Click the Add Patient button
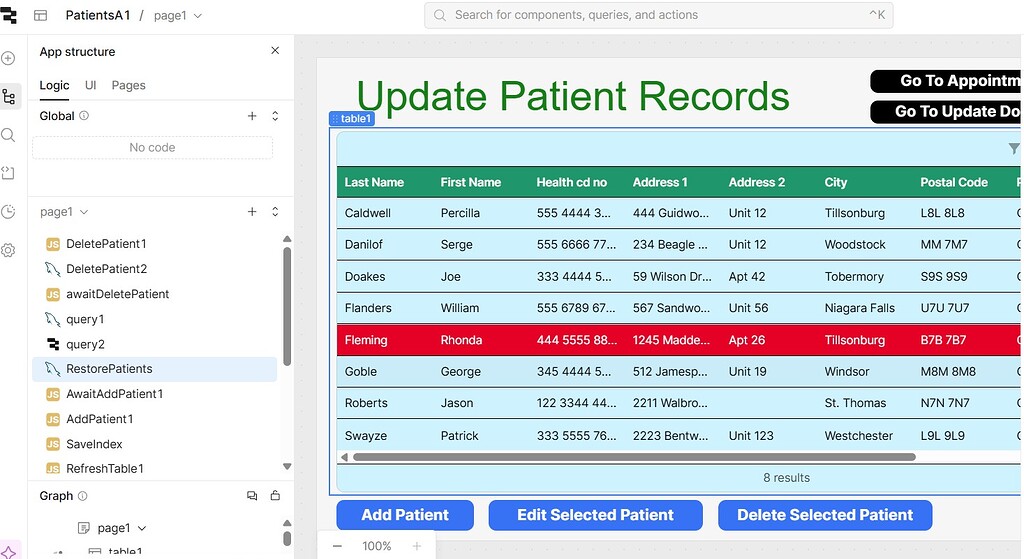This screenshot has height=559, width=1024. pyautogui.click(x=405, y=515)
